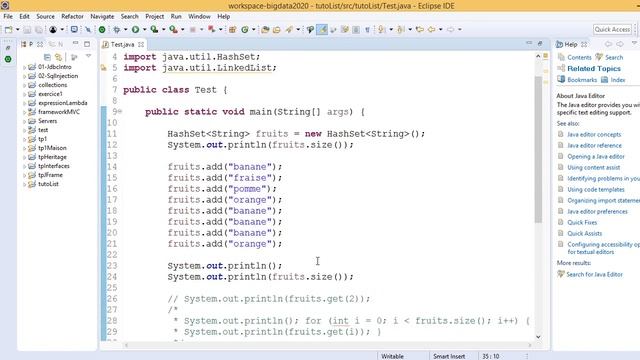This screenshot has width=640, height=360.
Task: Click the New Java Class icon
Action: (x=245, y=29)
